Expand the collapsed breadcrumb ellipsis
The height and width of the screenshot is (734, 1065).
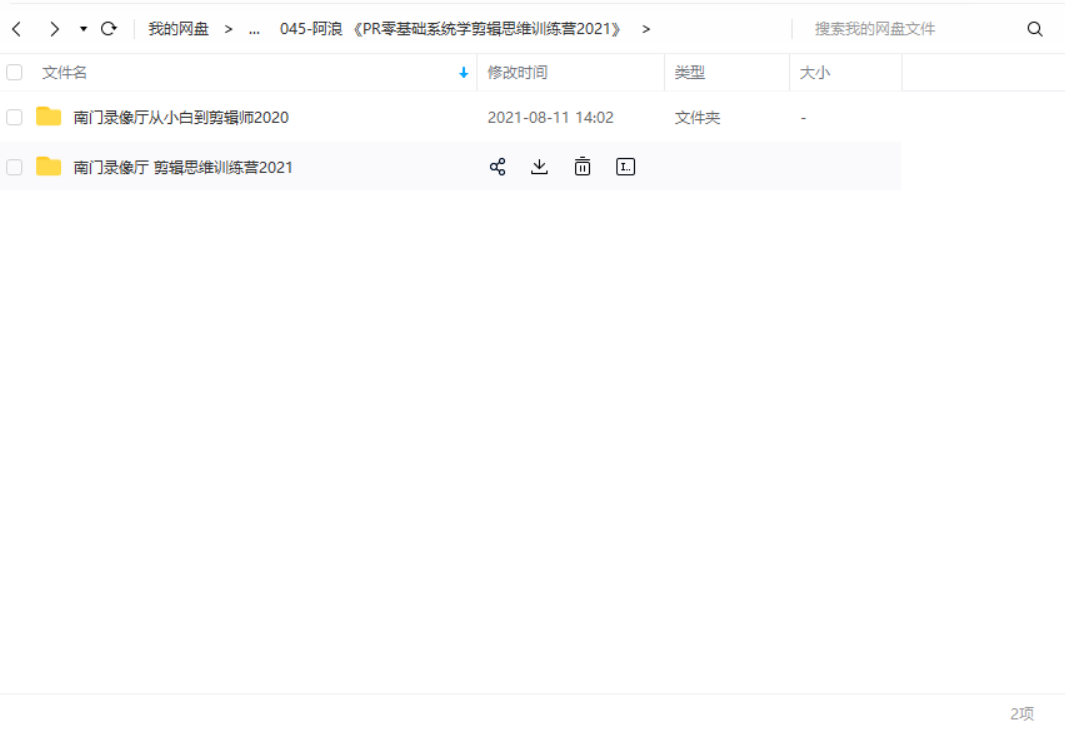pyautogui.click(x=254, y=29)
